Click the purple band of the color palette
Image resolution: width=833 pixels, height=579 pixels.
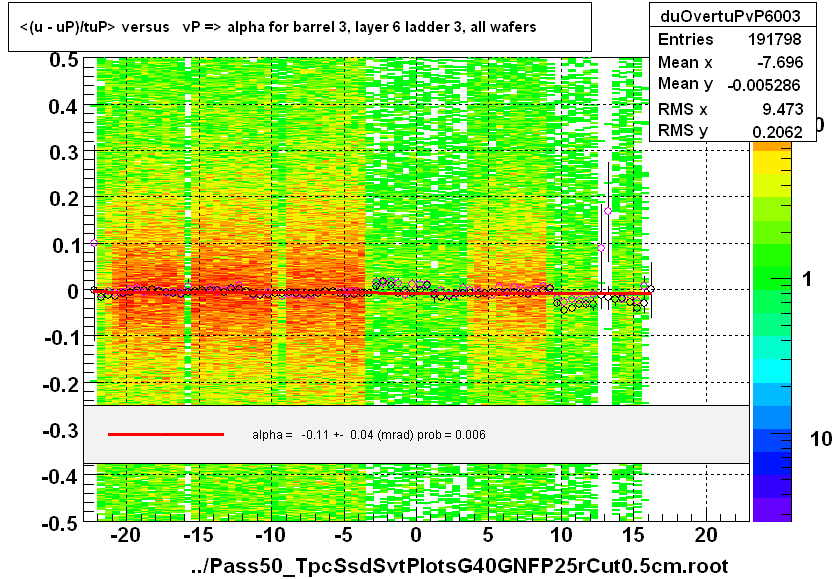772,509
